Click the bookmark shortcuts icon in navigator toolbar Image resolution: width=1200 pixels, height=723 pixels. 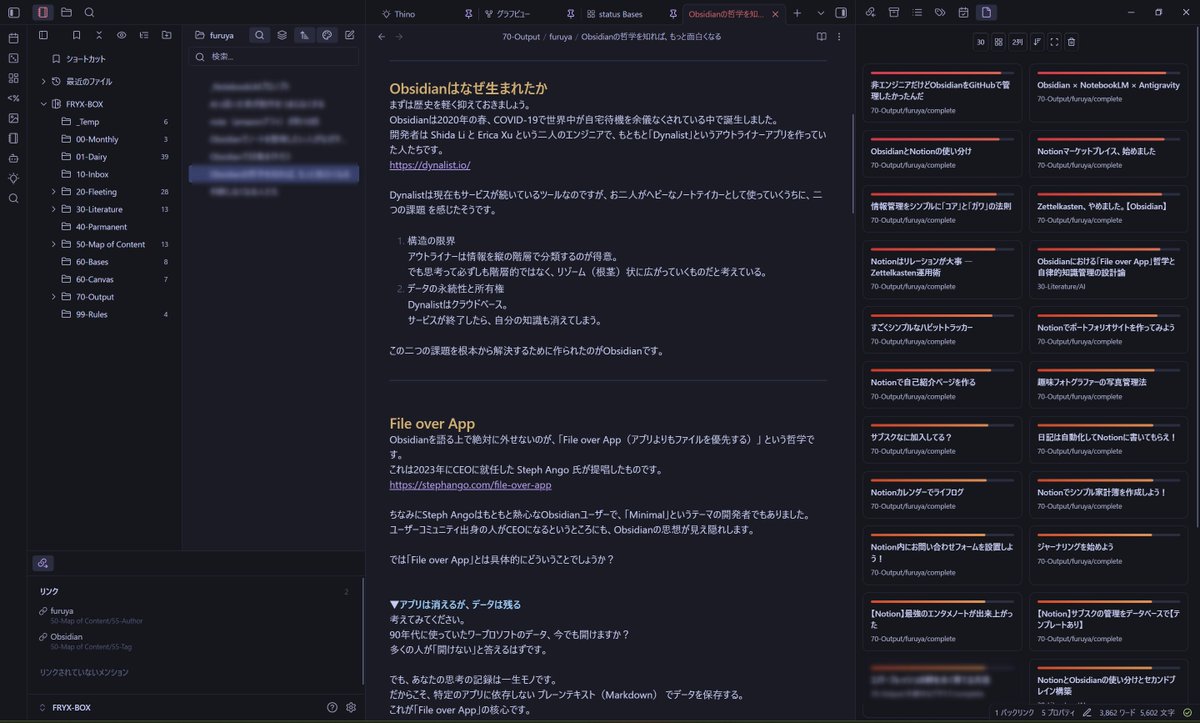(76, 35)
